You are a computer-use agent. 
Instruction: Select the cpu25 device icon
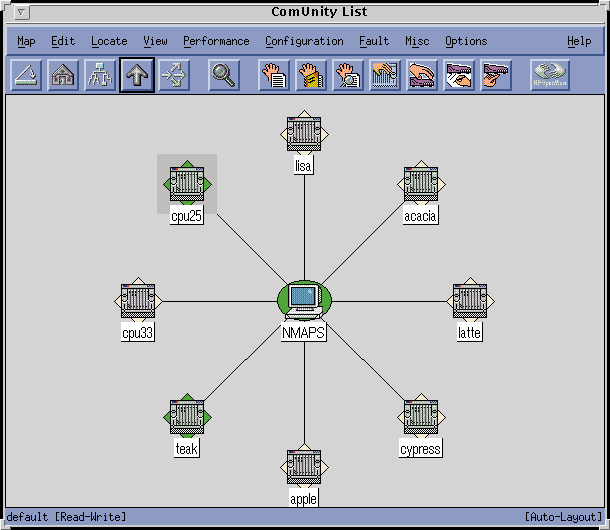pos(187,183)
